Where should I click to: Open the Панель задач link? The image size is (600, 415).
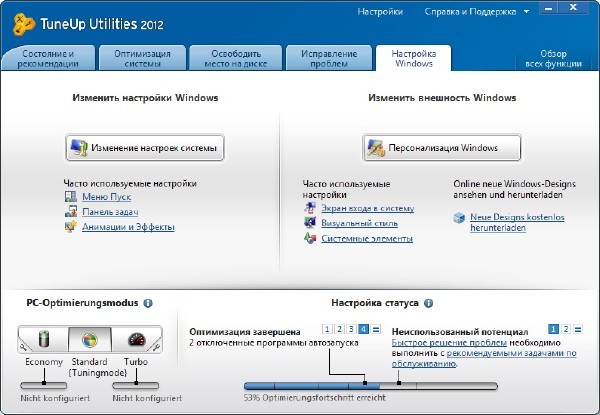pyautogui.click(x=110, y=212)
